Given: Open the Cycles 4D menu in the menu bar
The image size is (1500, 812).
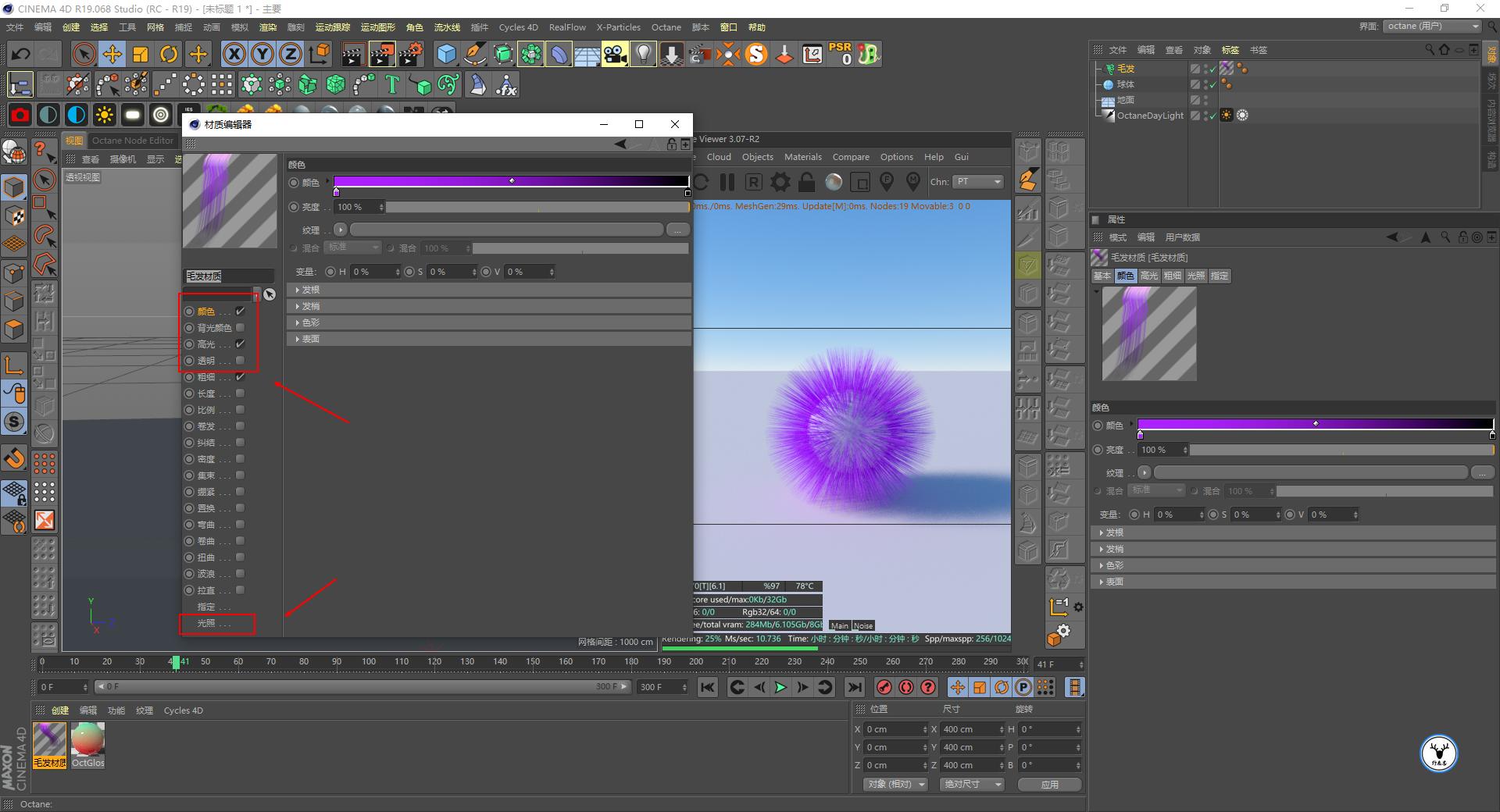Looking at the screenshot, I should coord(518,27).
